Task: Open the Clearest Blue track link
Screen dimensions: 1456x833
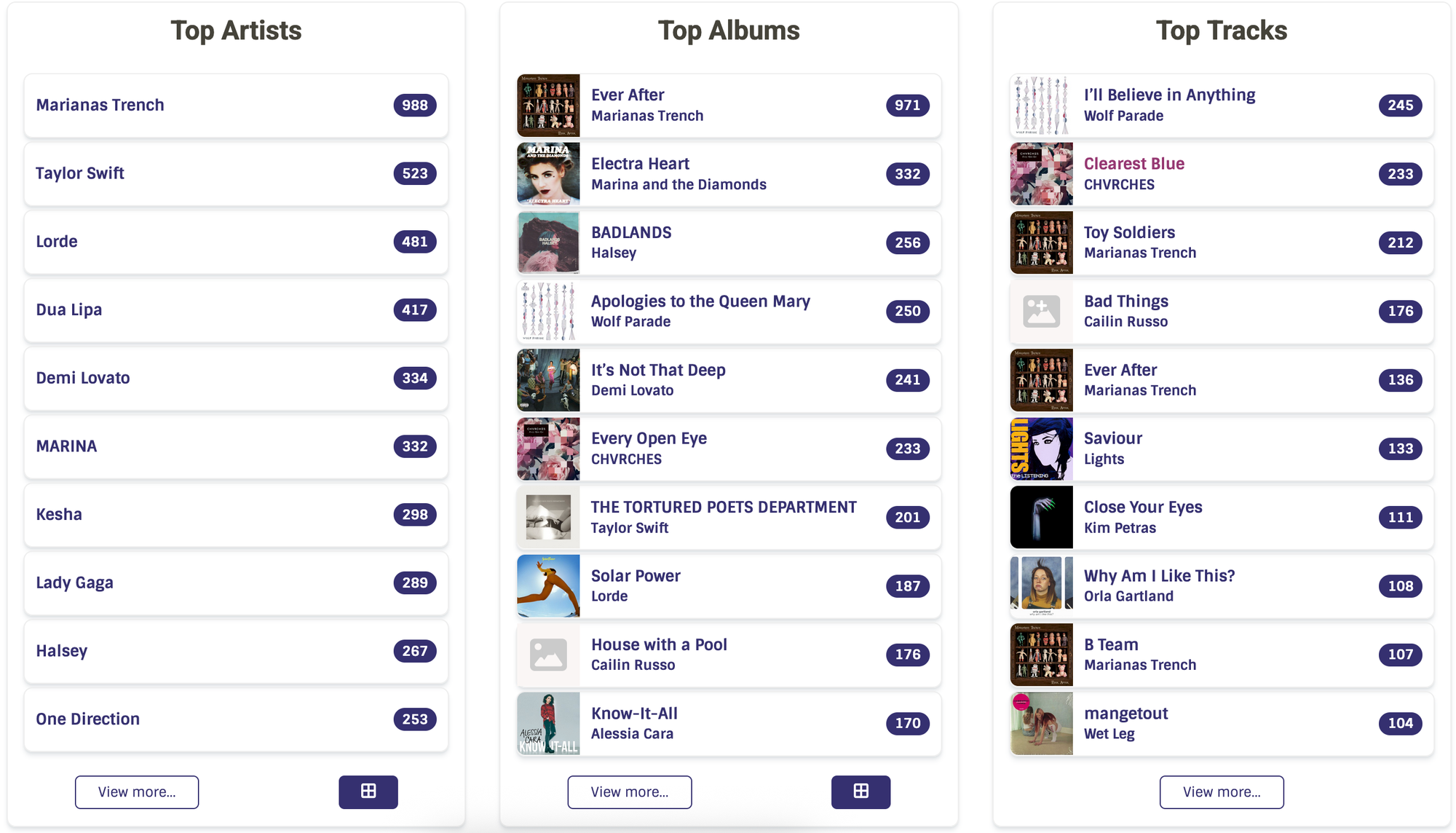Action: [x=1133, y=164]
